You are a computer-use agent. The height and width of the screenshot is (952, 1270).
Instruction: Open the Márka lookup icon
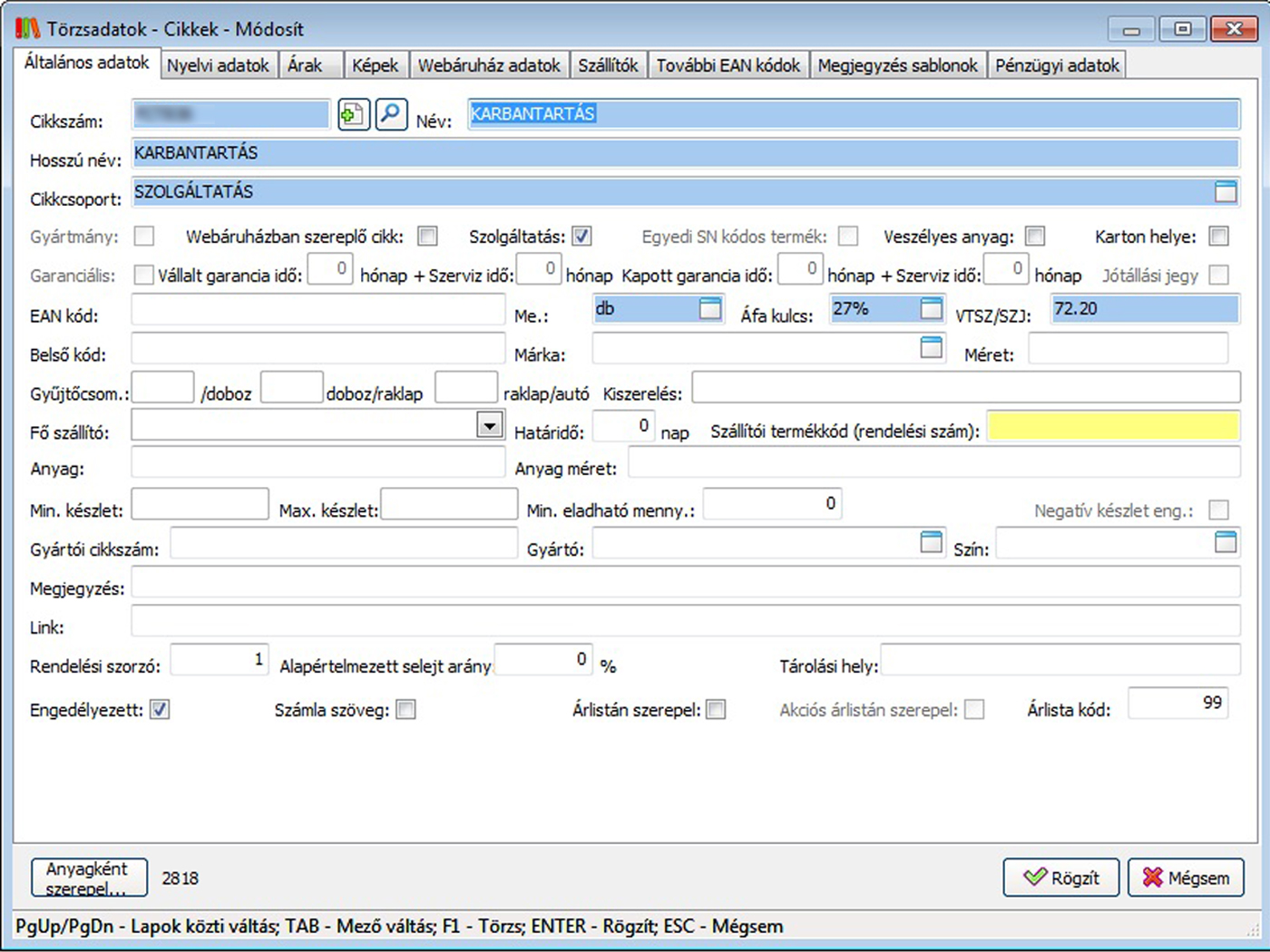pos(931,347)
